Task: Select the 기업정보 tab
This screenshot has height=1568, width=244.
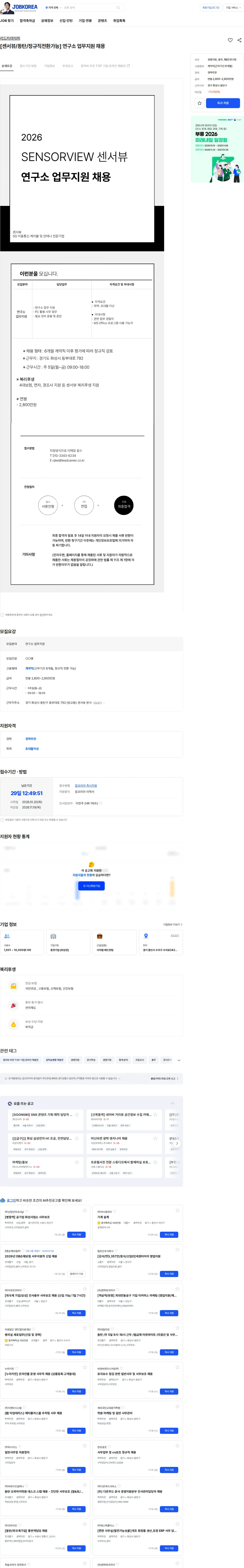Action: coord(49,66)
